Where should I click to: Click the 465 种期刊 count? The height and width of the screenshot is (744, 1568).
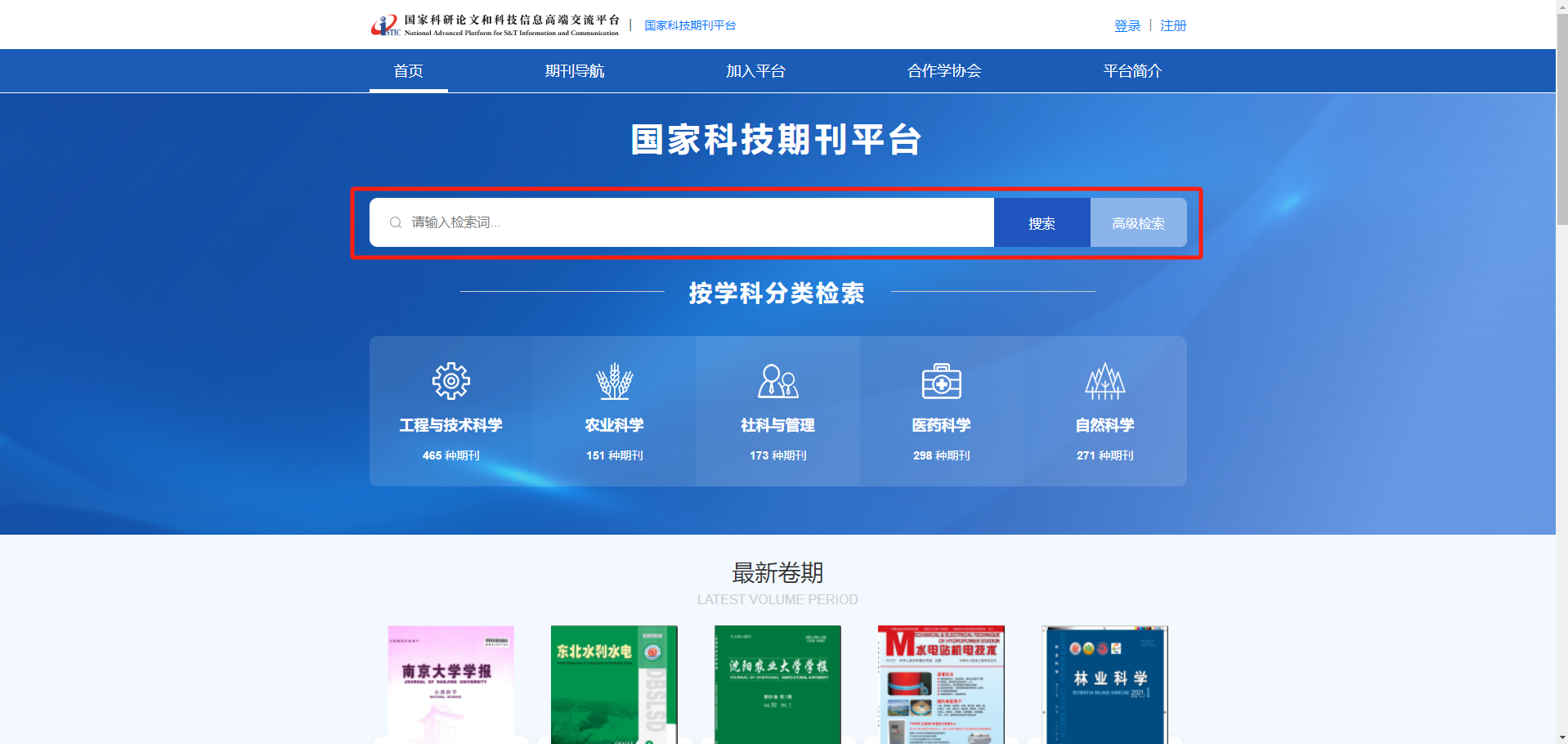click(451, 455)
